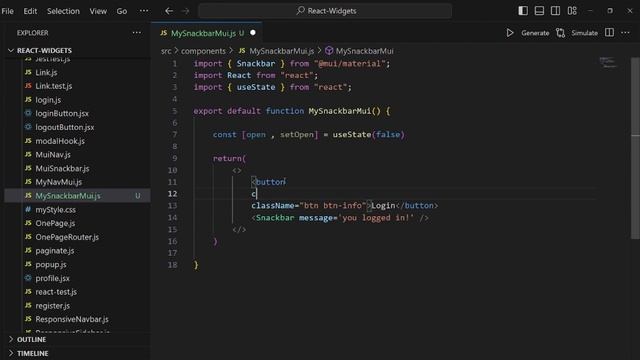The image size is (640, 360).
Task: Open login.js in the explorer
Action: [48, 100]
